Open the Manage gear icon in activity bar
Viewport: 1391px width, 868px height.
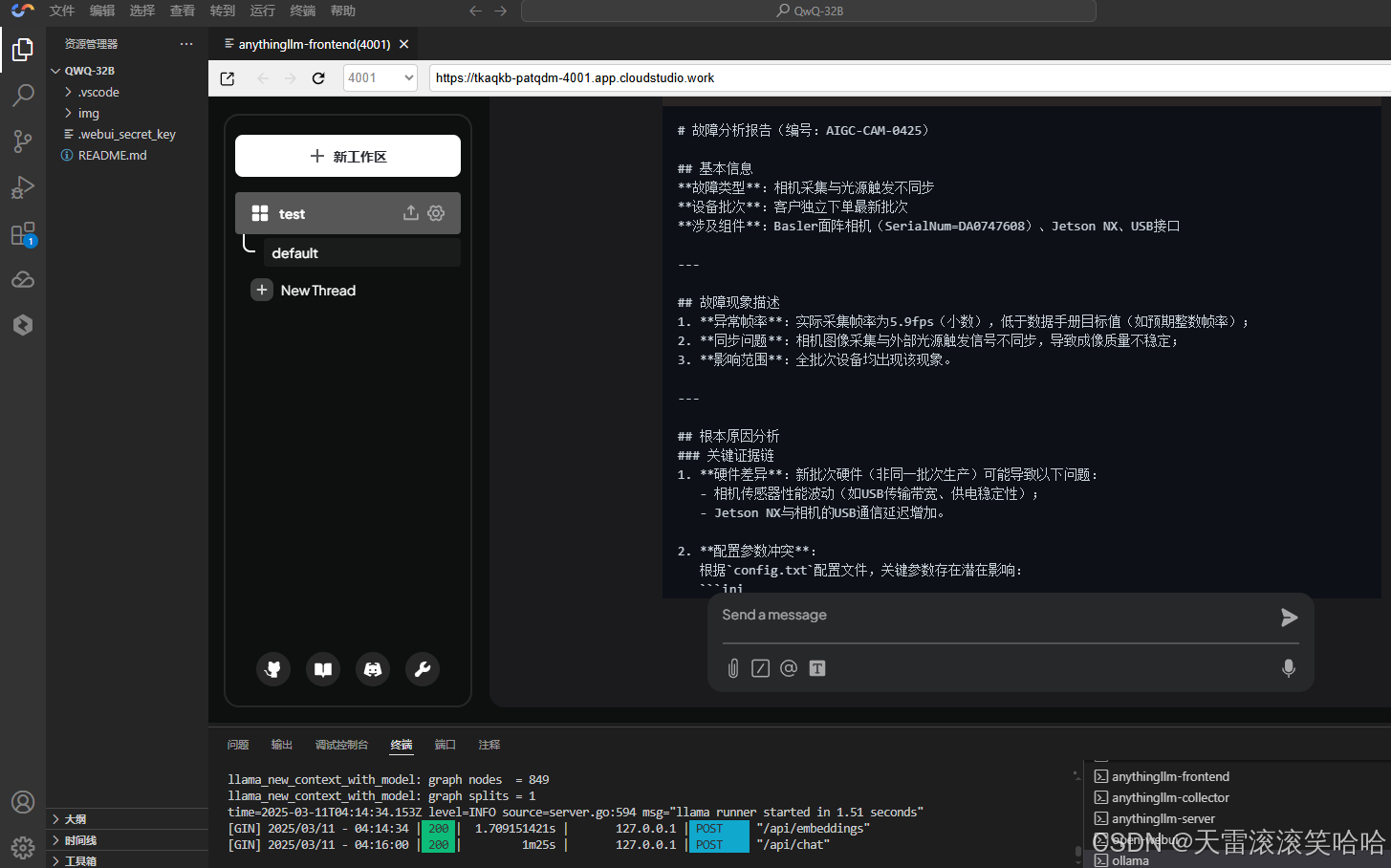click(x=23, y=847)
